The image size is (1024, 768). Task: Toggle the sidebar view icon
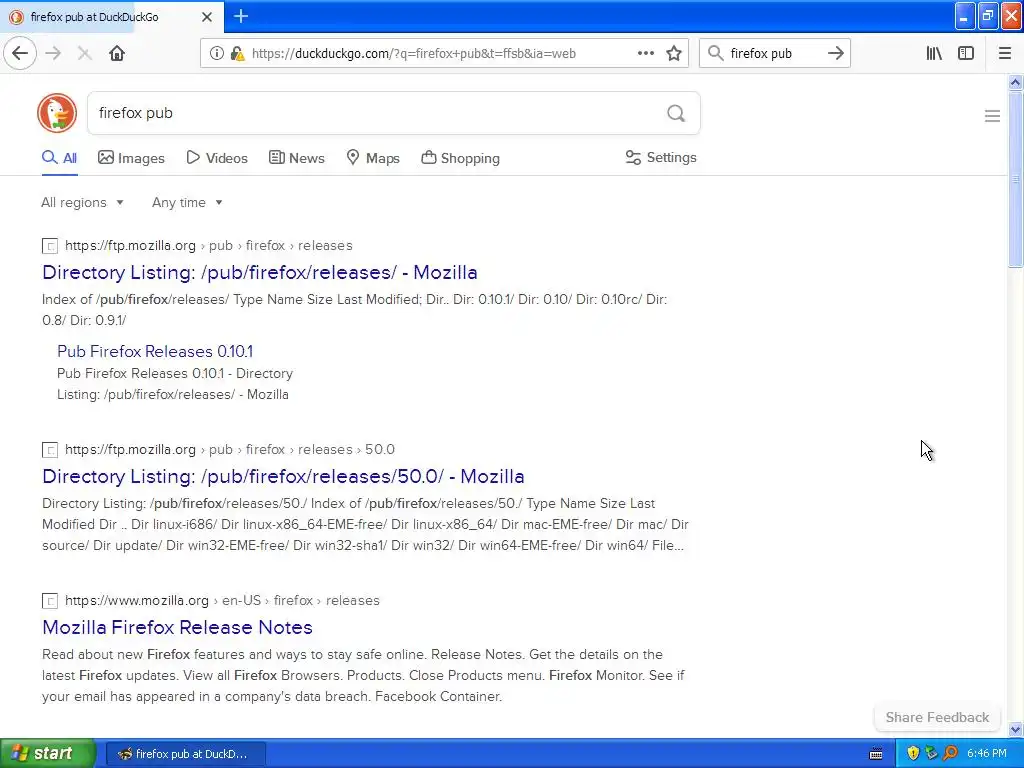coord(966,54)
